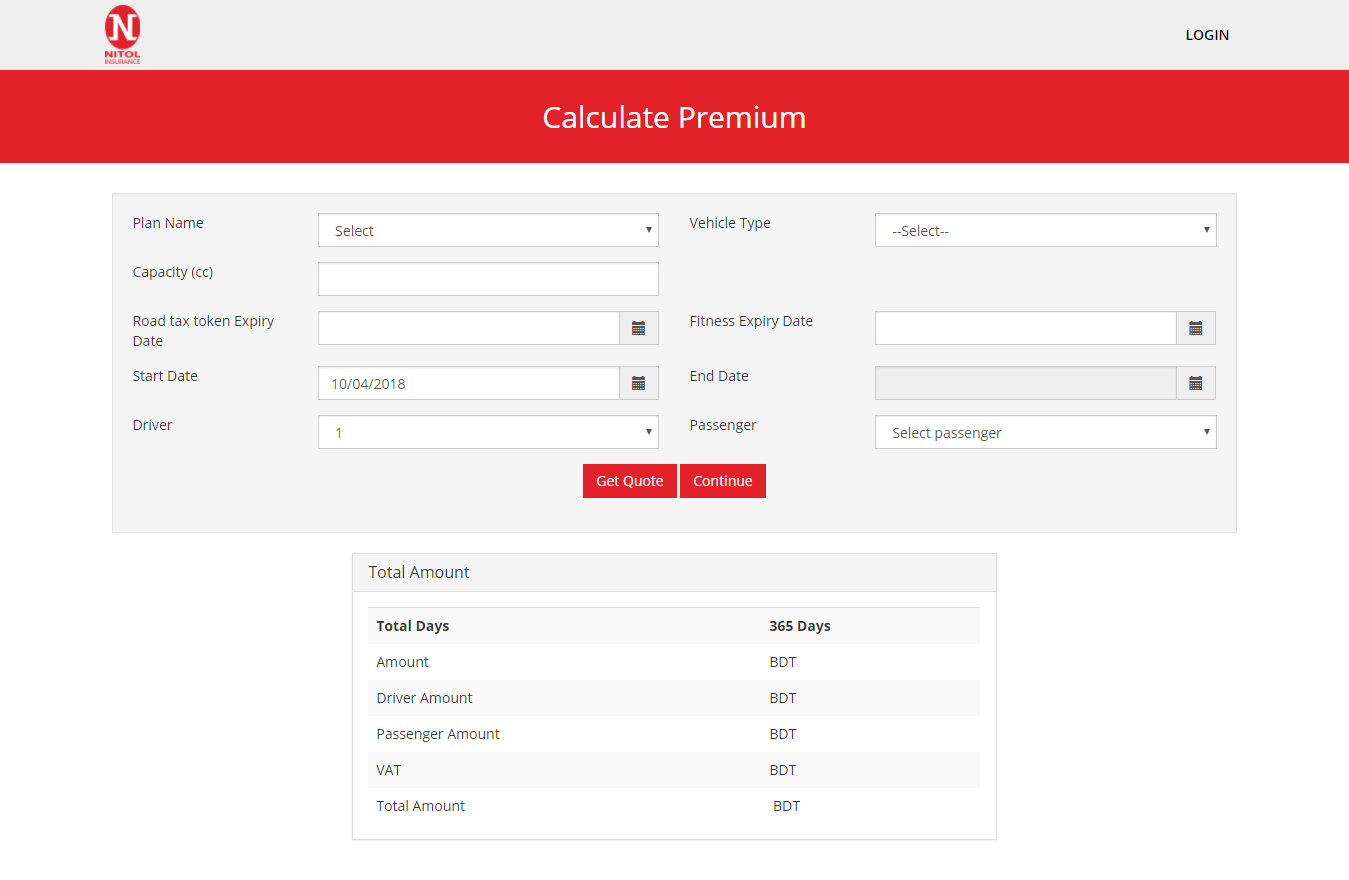Click the Fitness Expiry Date text field

coord(1025,328)
